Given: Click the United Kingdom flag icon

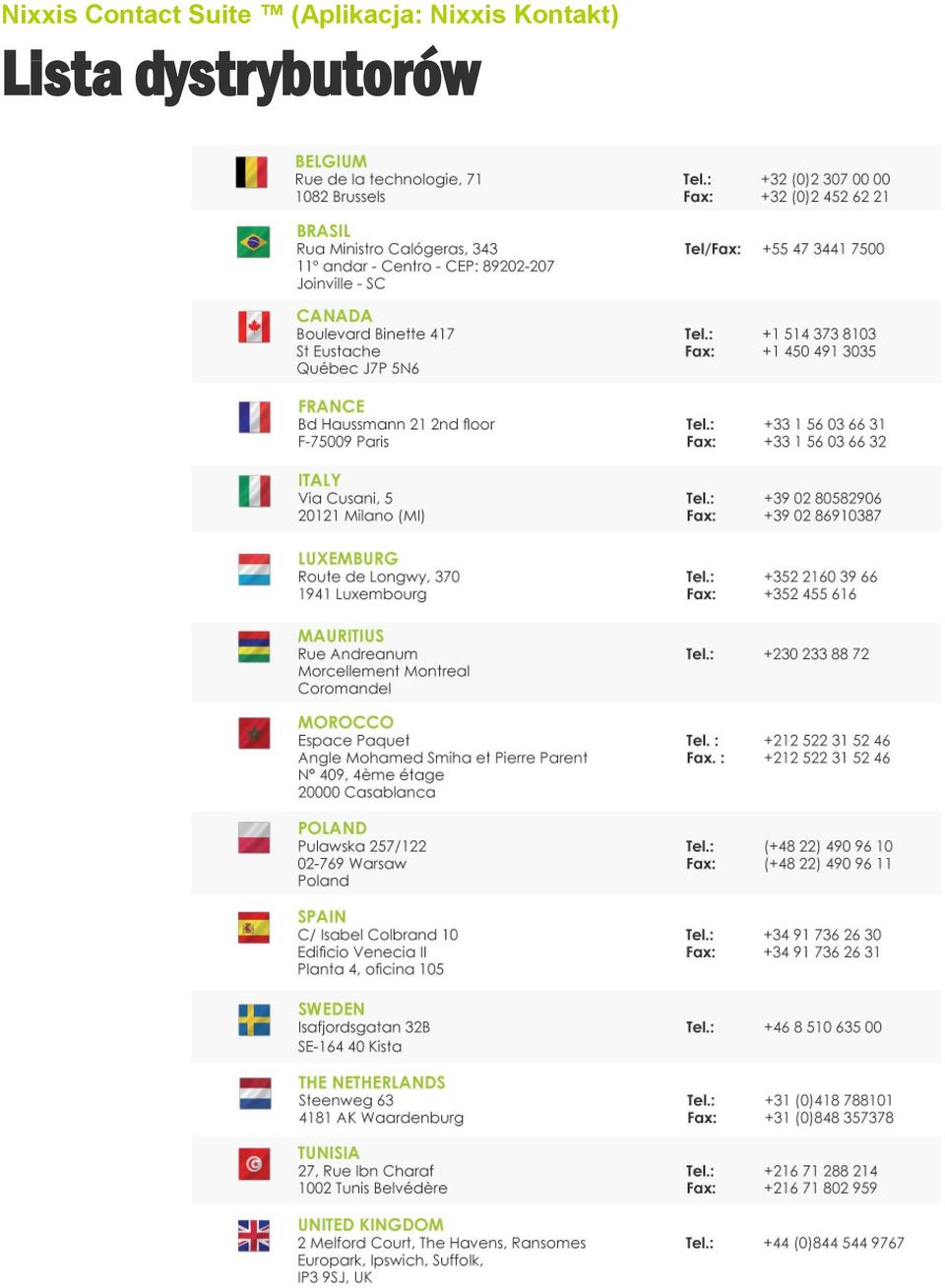Looking at the screenshot, I should [x=254, y=1236].
